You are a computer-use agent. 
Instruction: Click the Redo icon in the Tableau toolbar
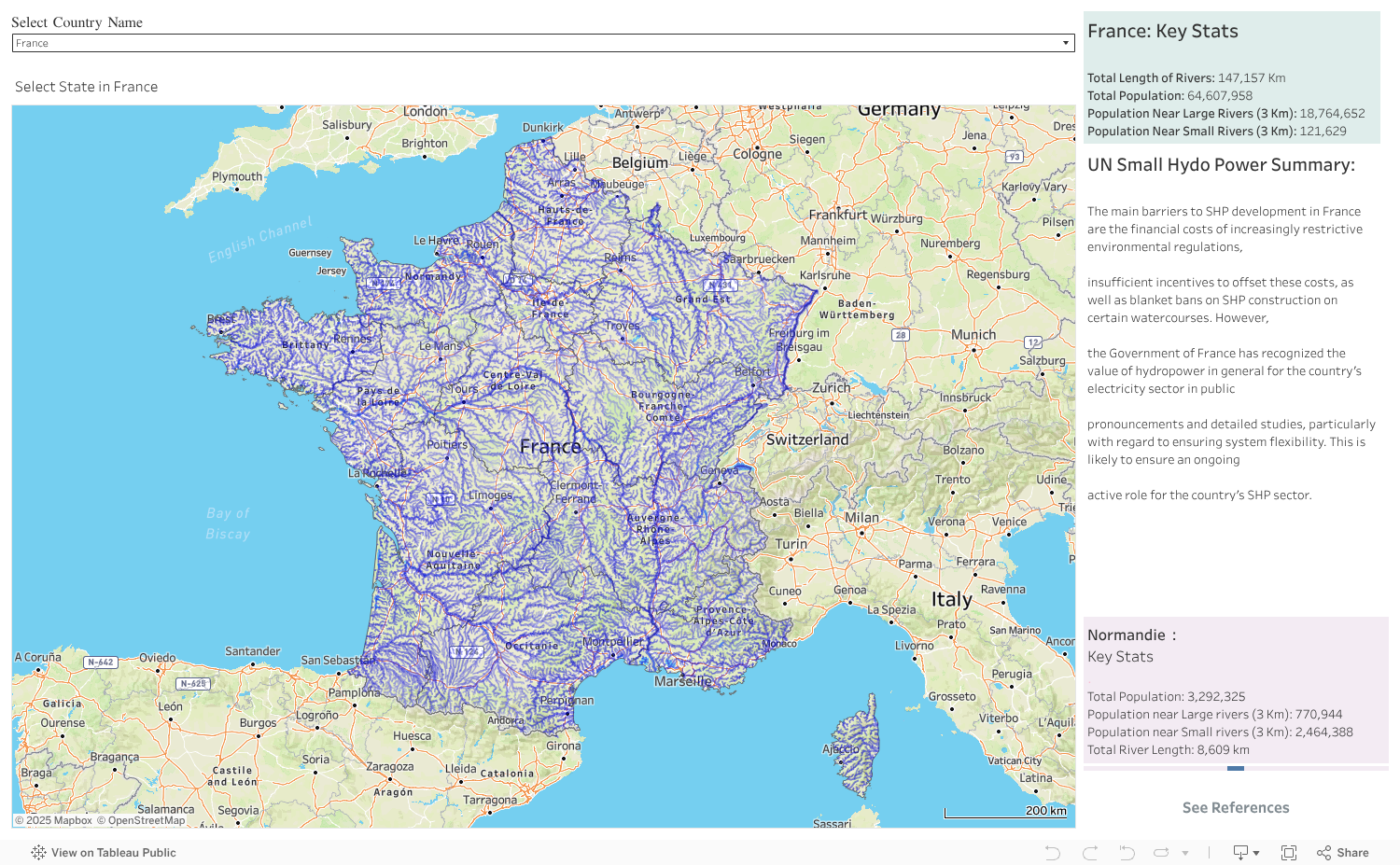click(1088, 852)
